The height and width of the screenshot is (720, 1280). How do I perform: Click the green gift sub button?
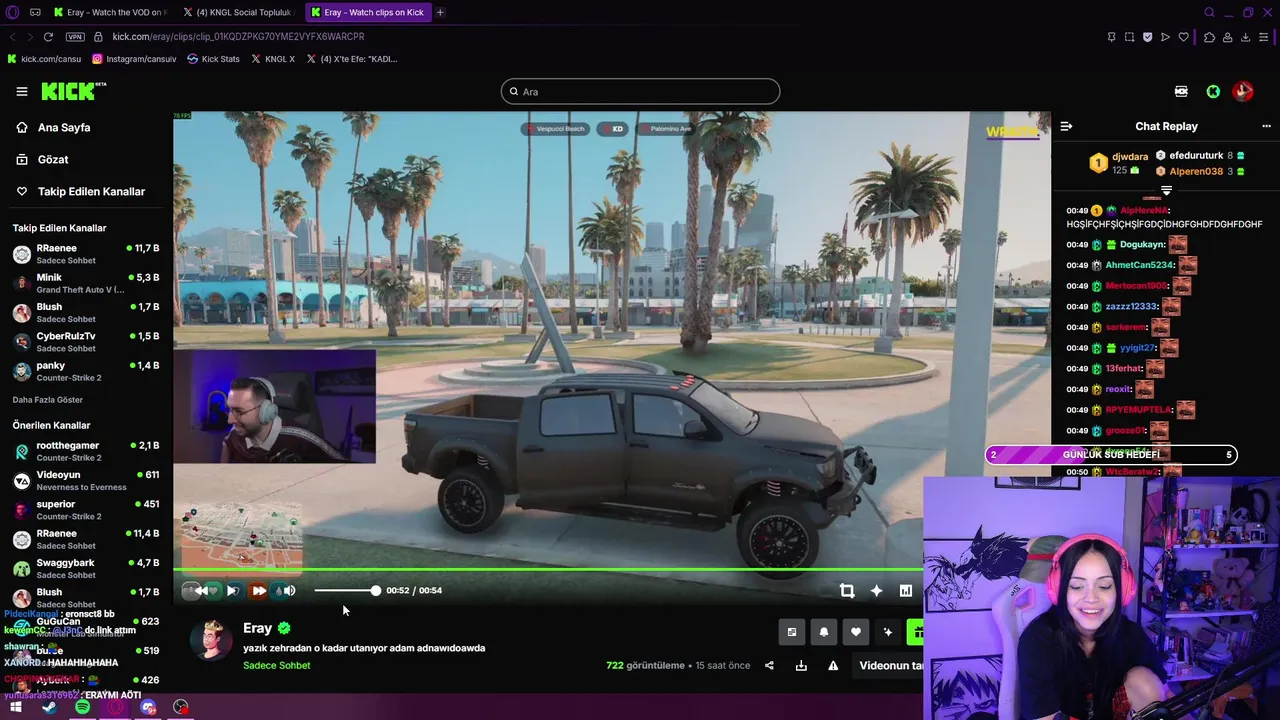(915, 632)
